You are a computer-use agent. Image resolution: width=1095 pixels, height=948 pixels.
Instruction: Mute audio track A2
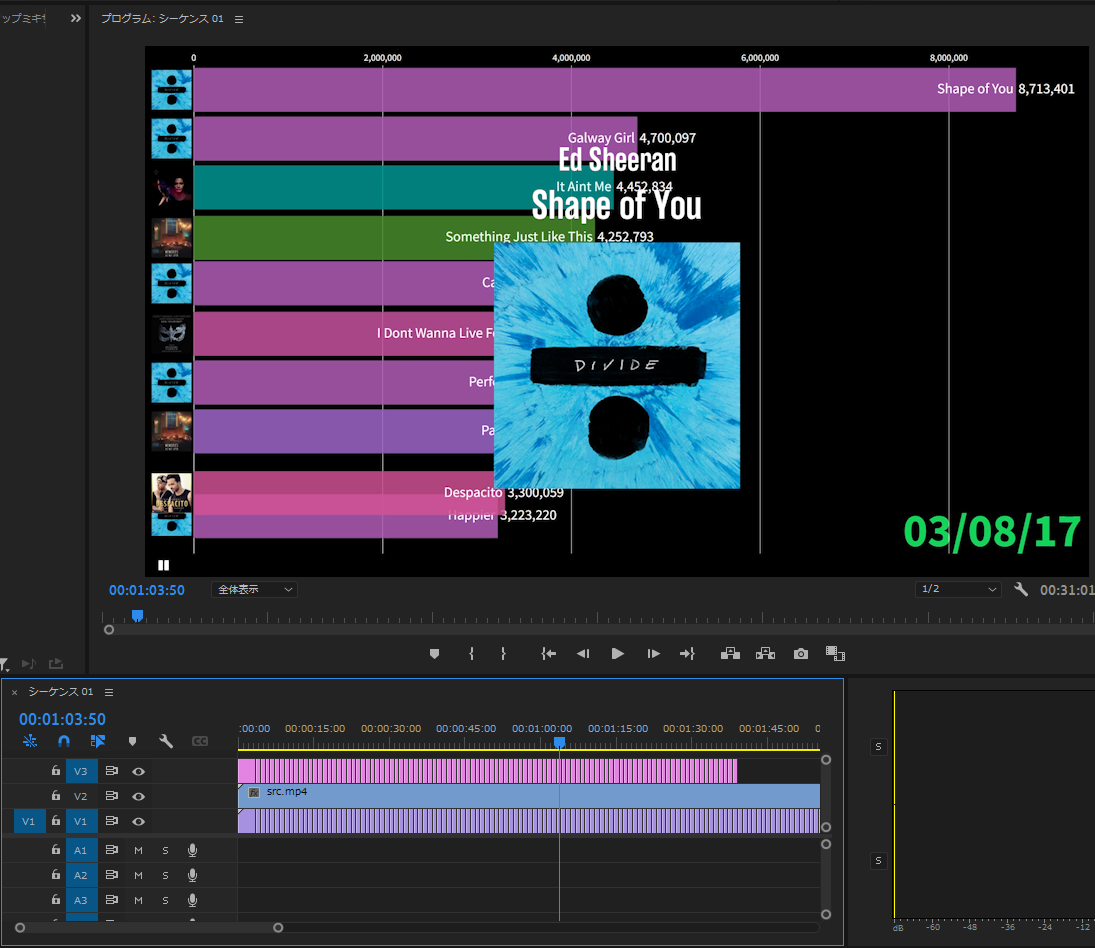pos(138,875)
